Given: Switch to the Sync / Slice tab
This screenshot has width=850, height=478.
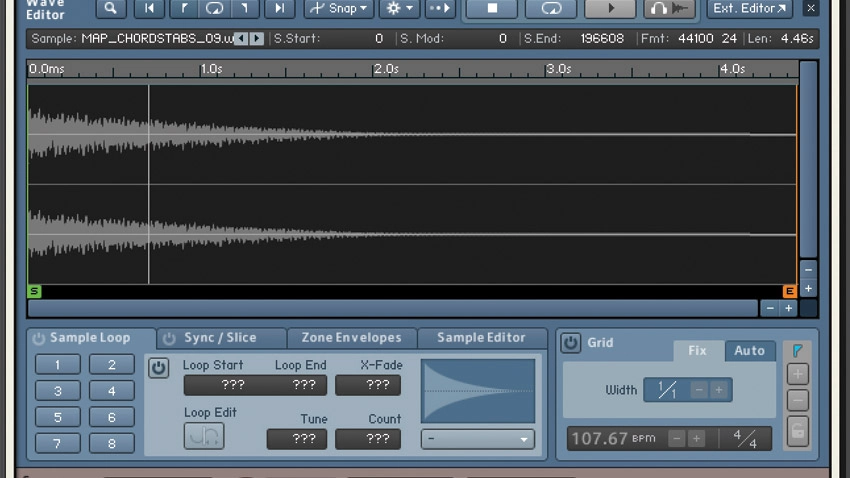Looking at the screenshot, I should [x=220, y=338].
